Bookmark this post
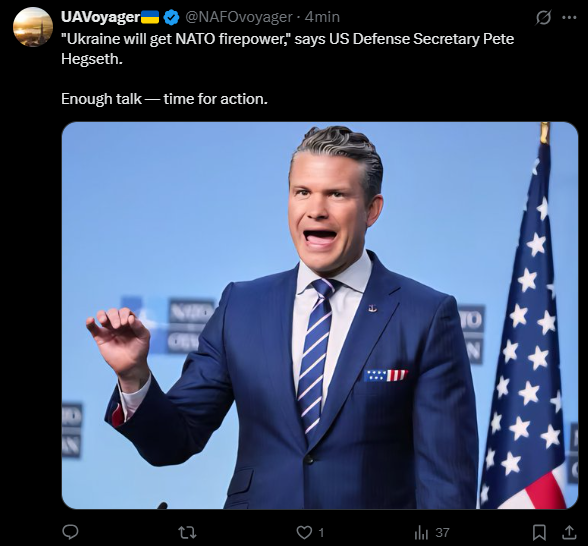The image size is (588, 546). (x=539, y=532)
